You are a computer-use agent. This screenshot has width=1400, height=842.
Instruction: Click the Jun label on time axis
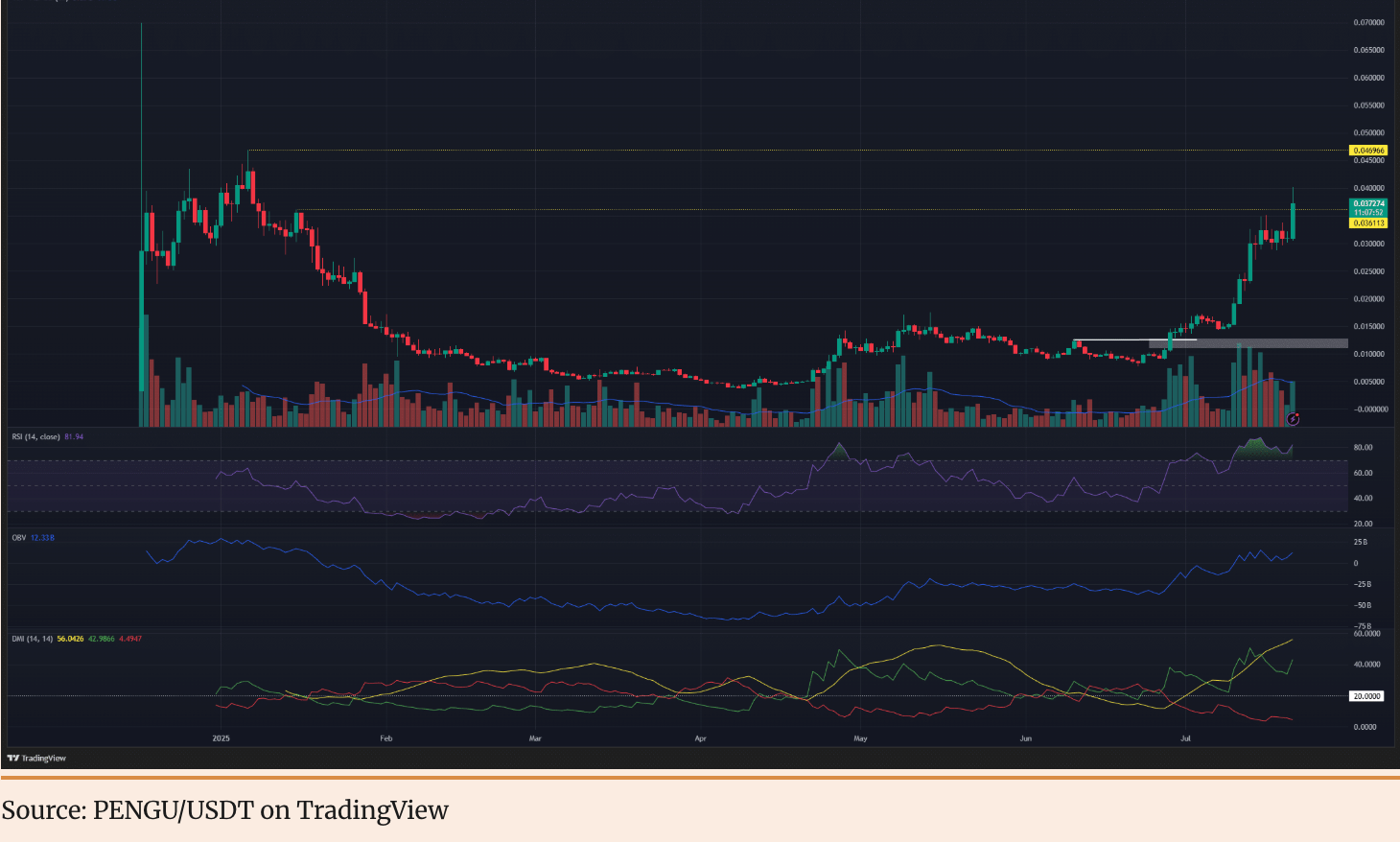point(1026,738)
